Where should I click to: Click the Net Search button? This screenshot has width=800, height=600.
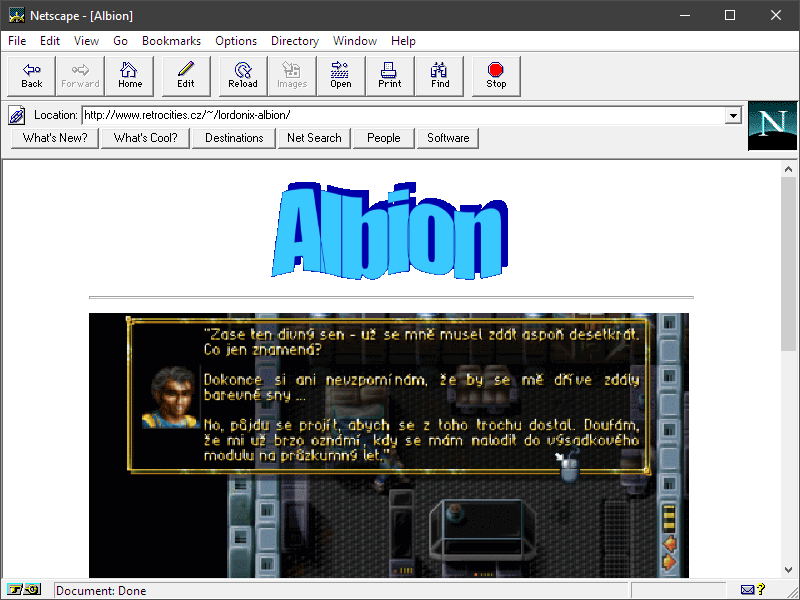(314, 138)
